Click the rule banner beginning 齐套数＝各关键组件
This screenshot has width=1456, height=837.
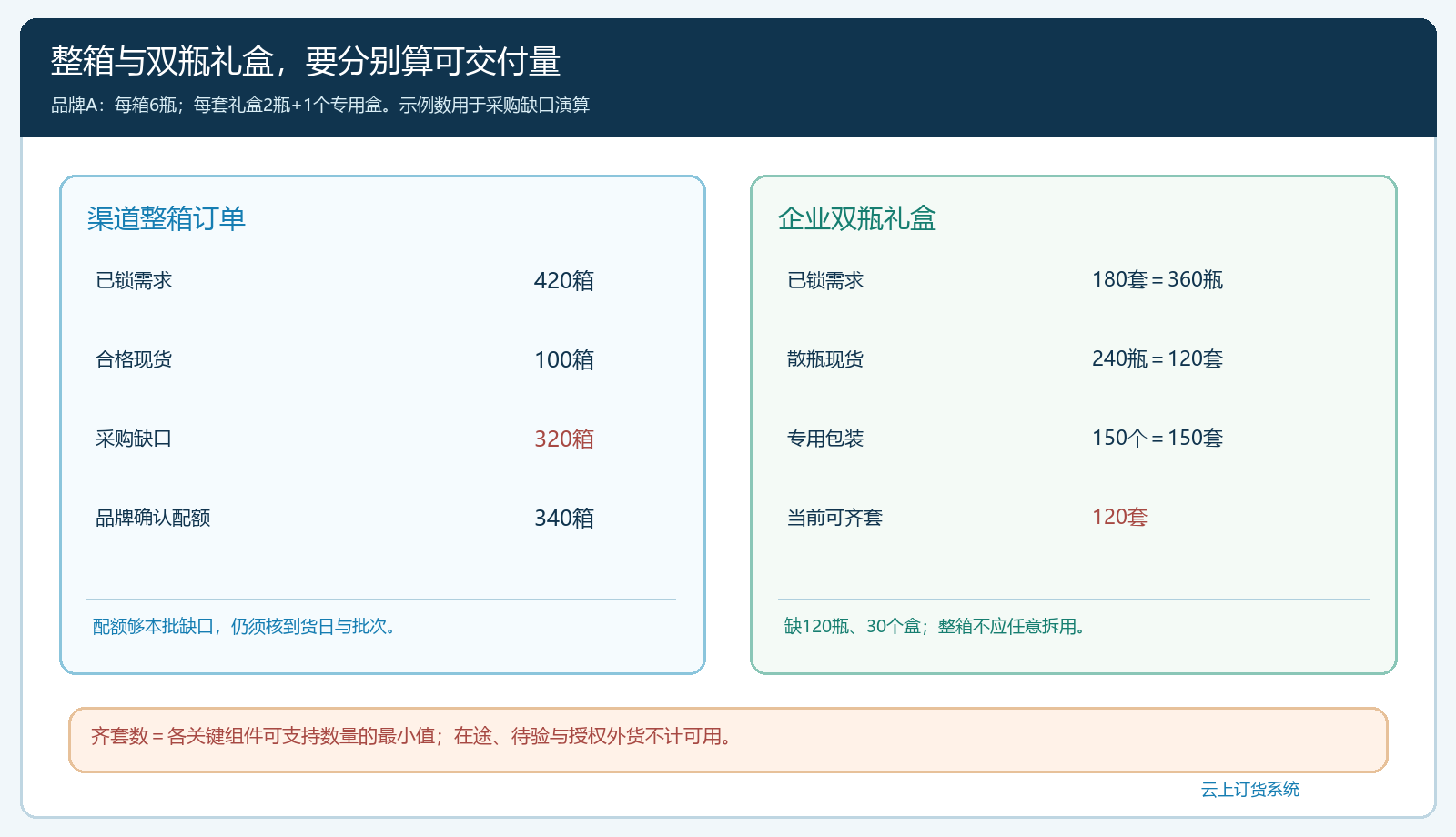point(728,740)
